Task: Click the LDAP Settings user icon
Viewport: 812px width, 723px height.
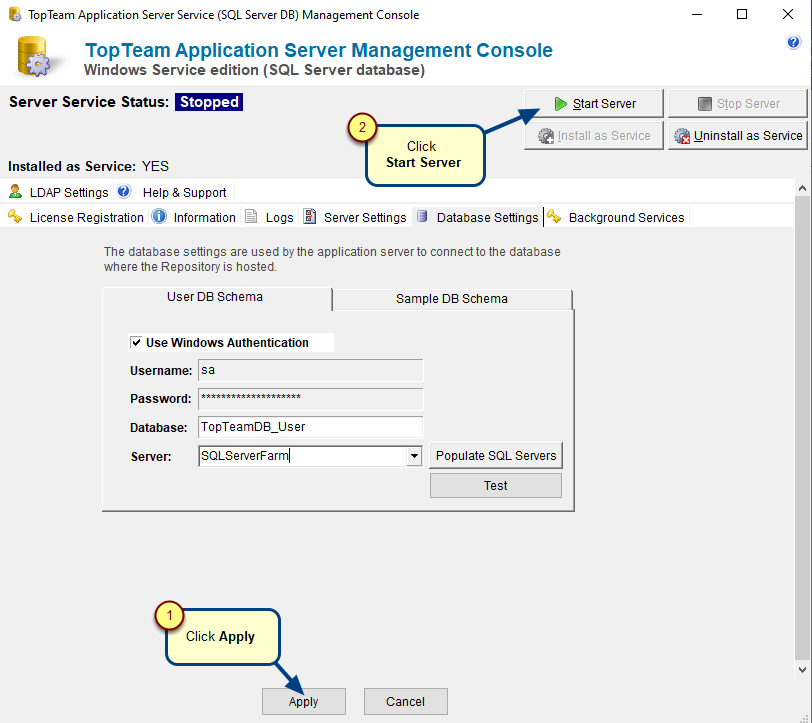Action: pyautogui.click(x=15, y=192)
